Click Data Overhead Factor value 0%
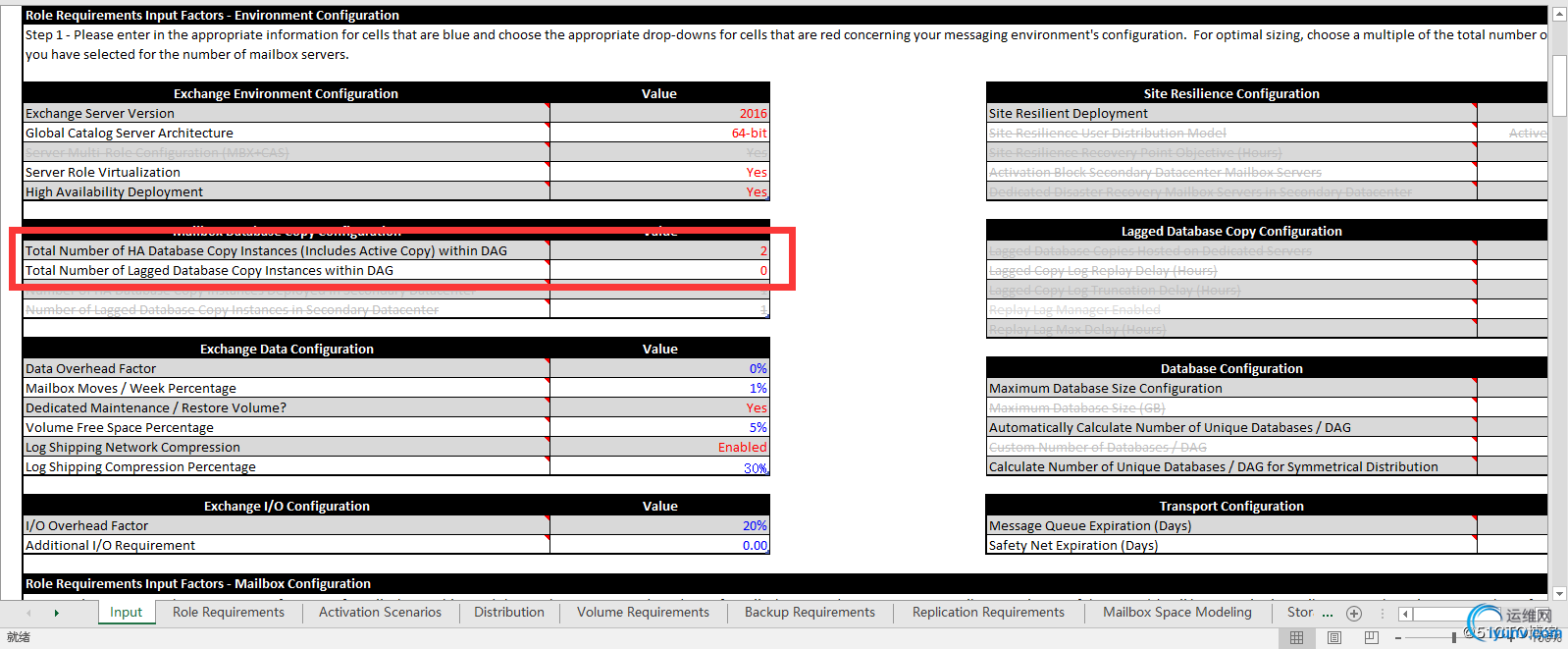 (659, 368)
